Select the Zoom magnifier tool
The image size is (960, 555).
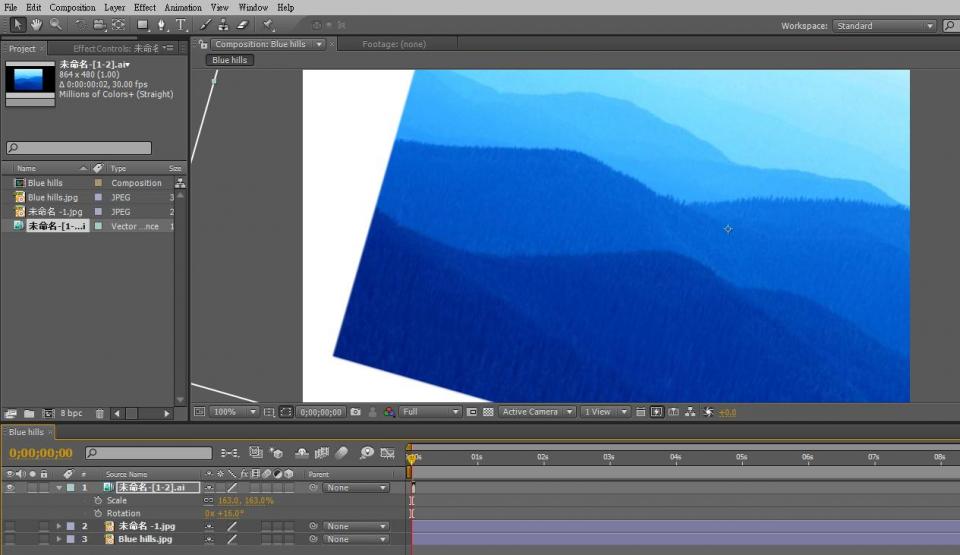(x=56, y=24)
